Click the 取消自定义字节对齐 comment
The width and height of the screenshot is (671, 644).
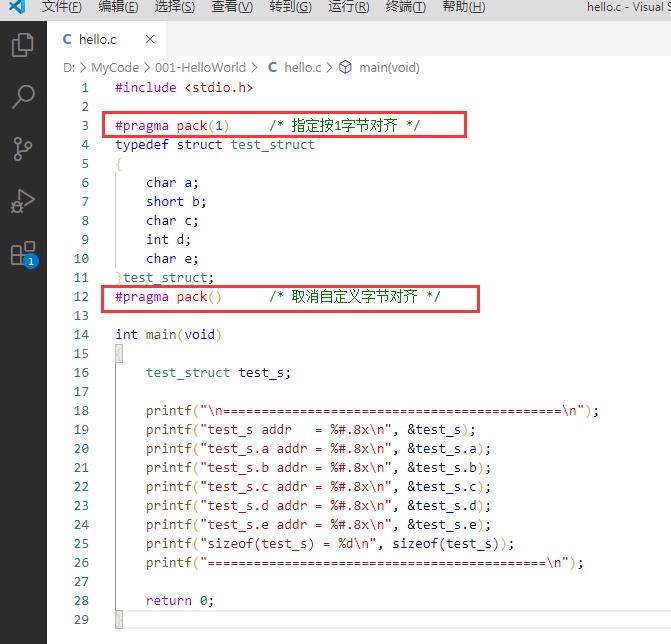coord(354,296)
